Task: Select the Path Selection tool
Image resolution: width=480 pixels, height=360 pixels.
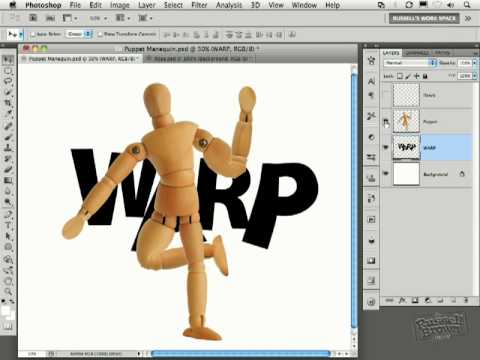Action: [8, 236]
